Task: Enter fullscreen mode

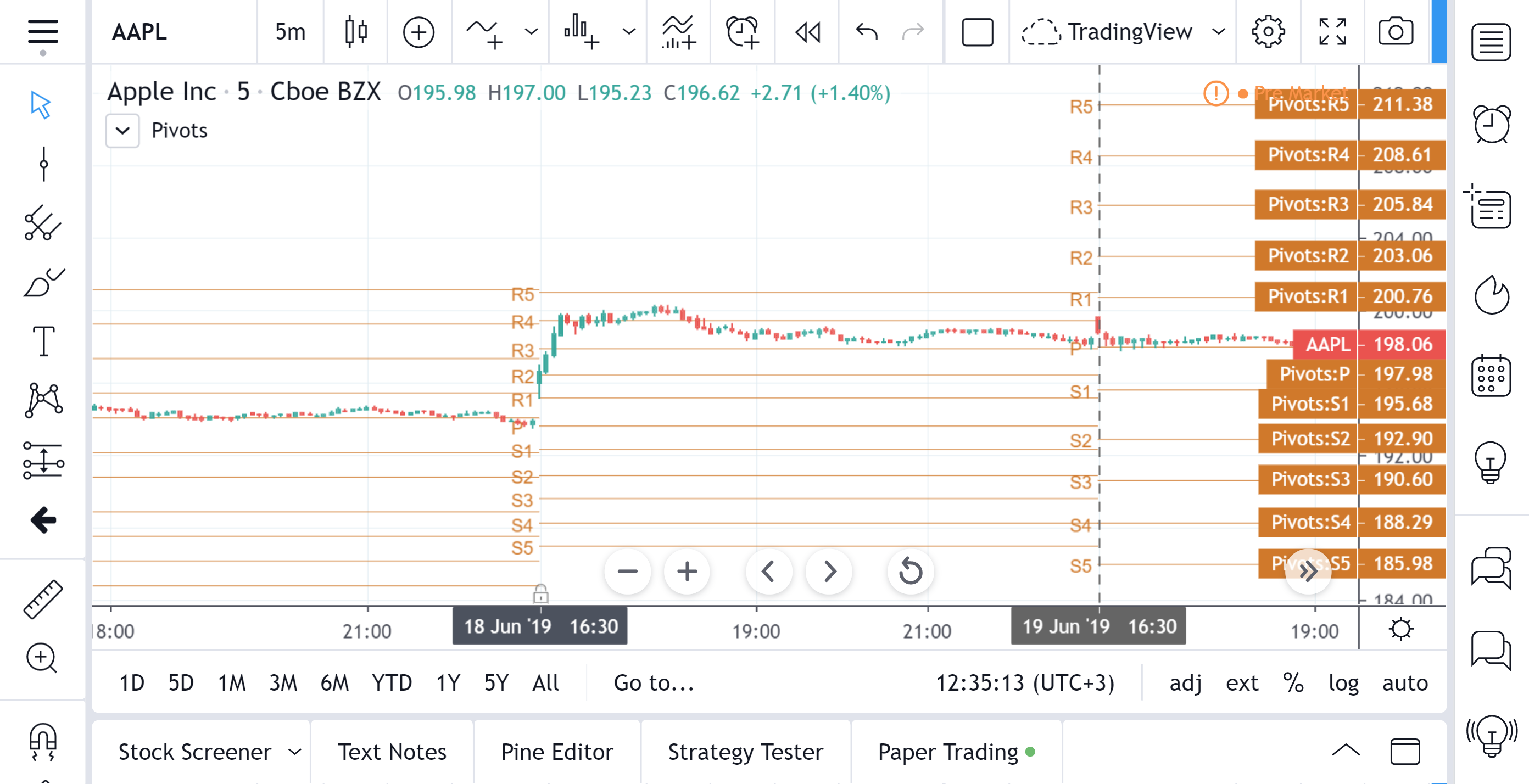Action: (x=1332, y=32)
